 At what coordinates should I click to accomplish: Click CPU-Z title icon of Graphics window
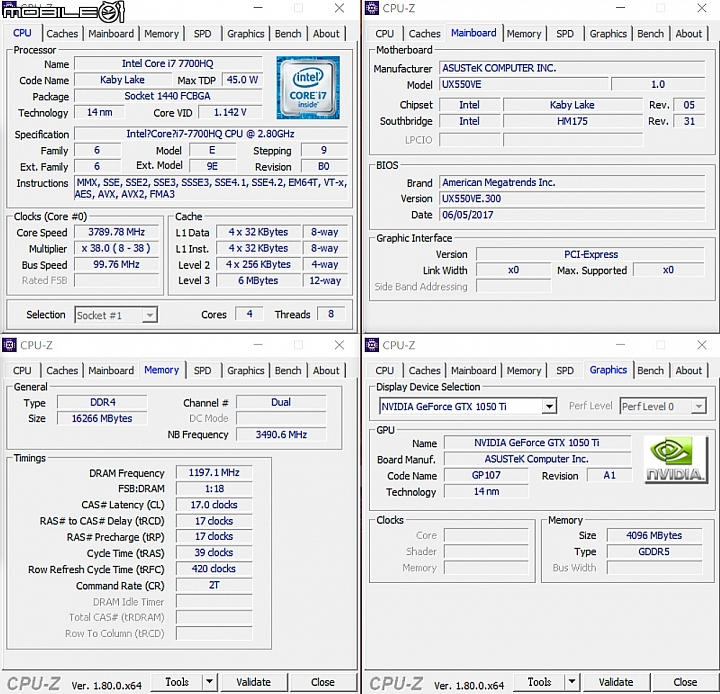371,345
